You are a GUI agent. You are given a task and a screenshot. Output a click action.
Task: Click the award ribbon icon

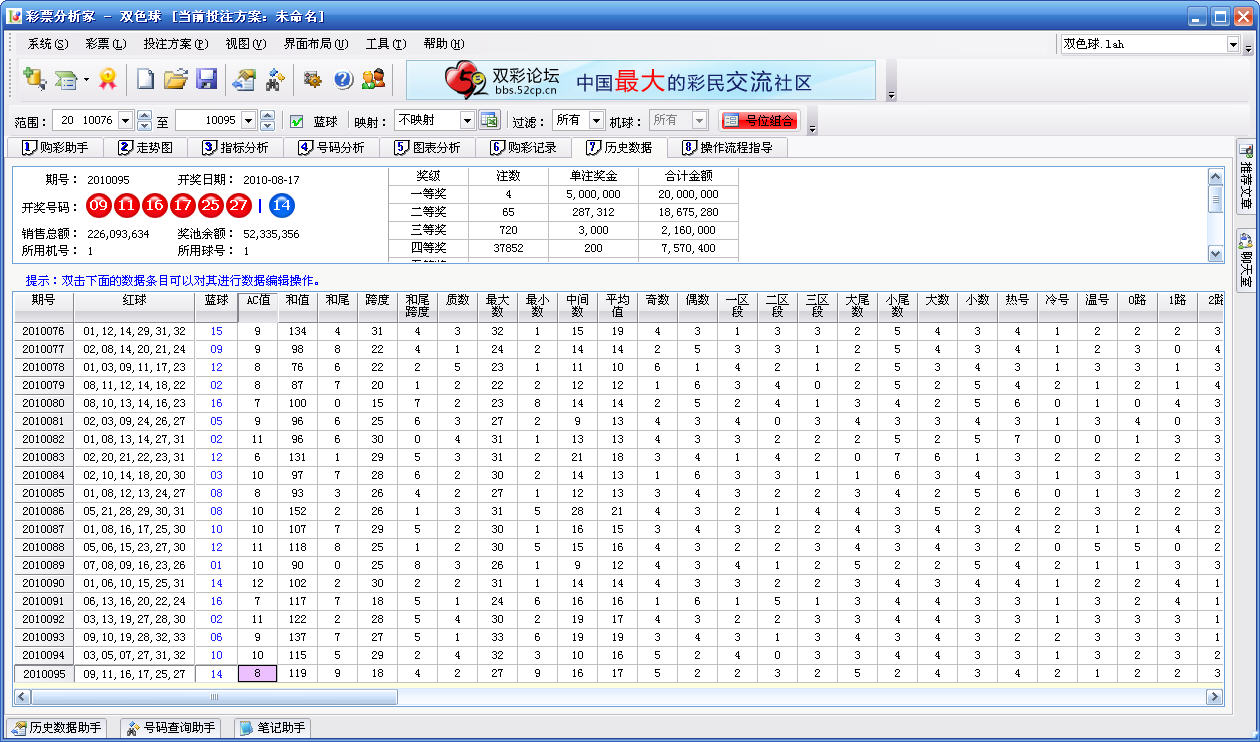(107, 80)
